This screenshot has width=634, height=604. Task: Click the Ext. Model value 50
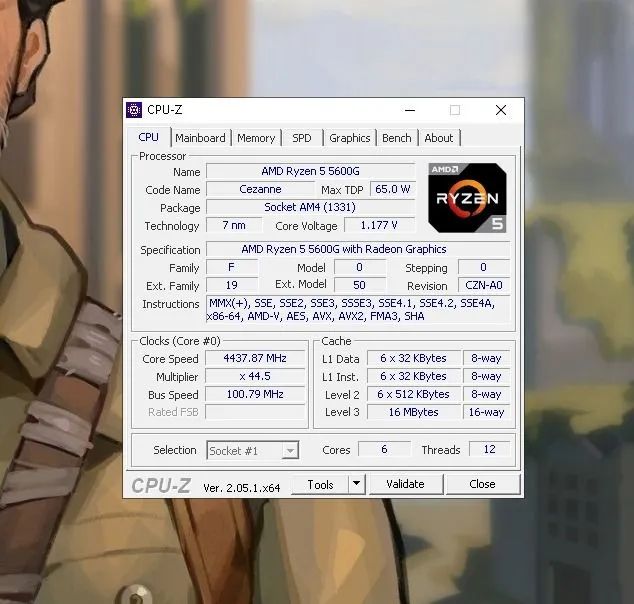359,285
